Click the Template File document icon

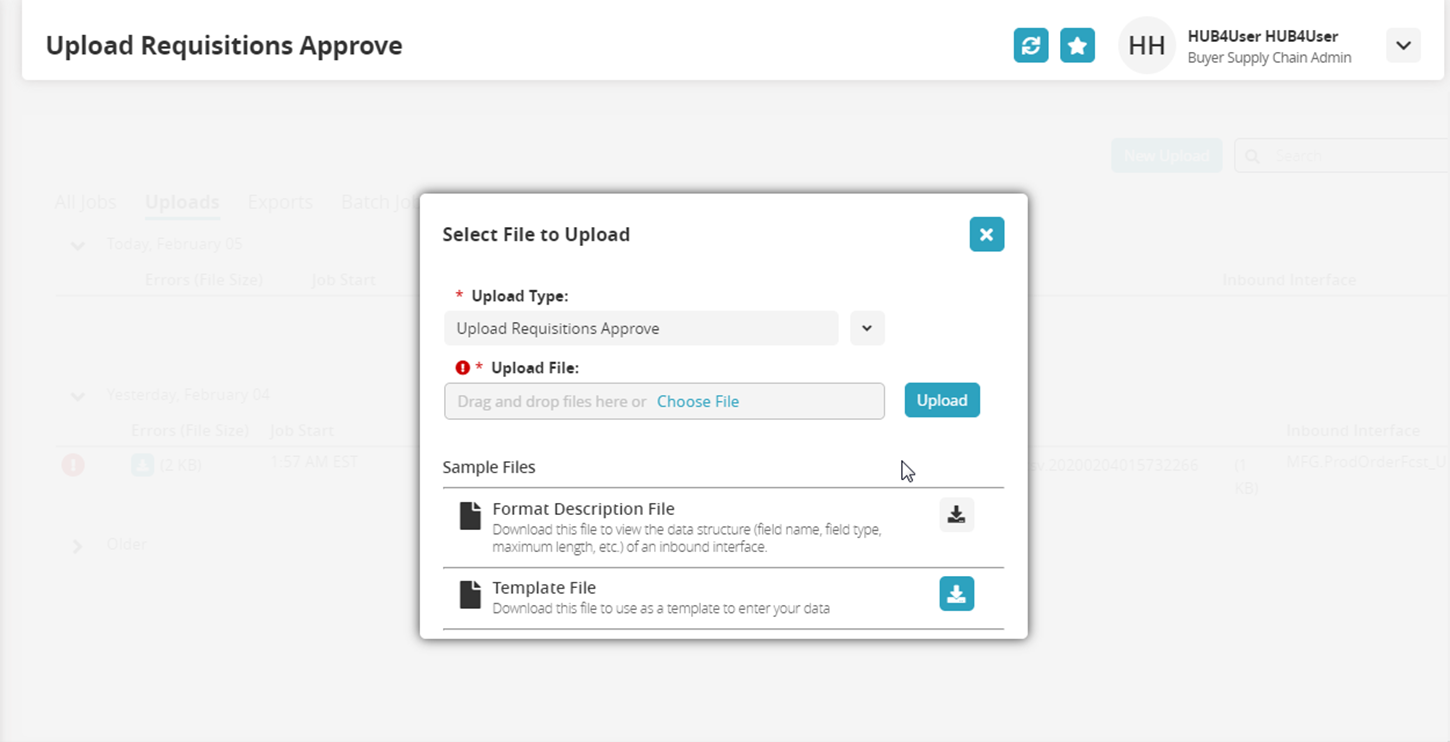click(x=470, y=595)
